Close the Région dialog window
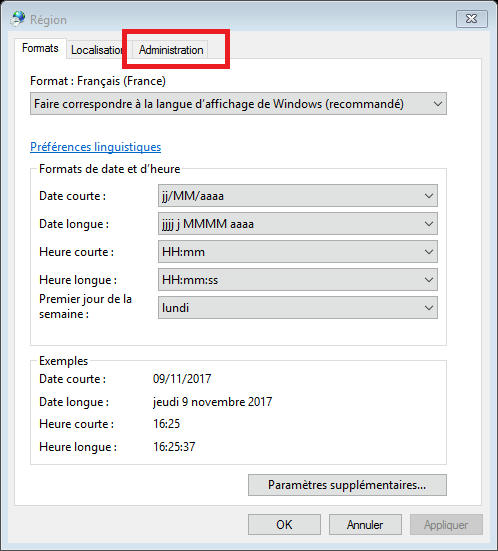 coord(472,19)
